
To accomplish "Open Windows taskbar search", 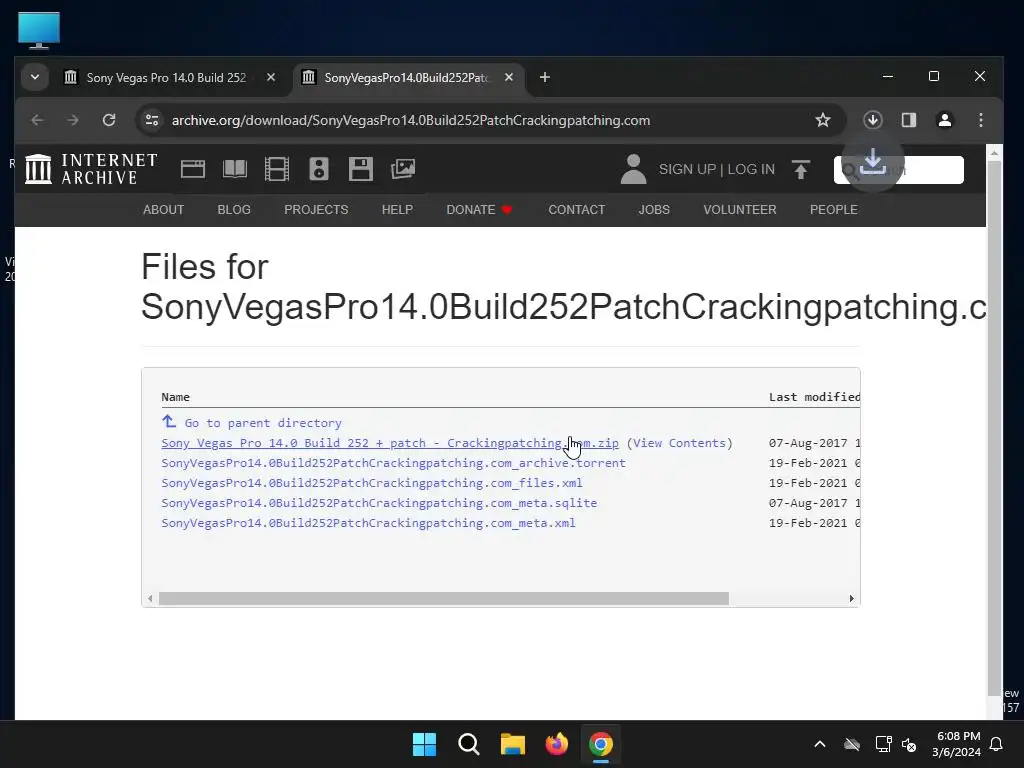I will tap(468, 744).
